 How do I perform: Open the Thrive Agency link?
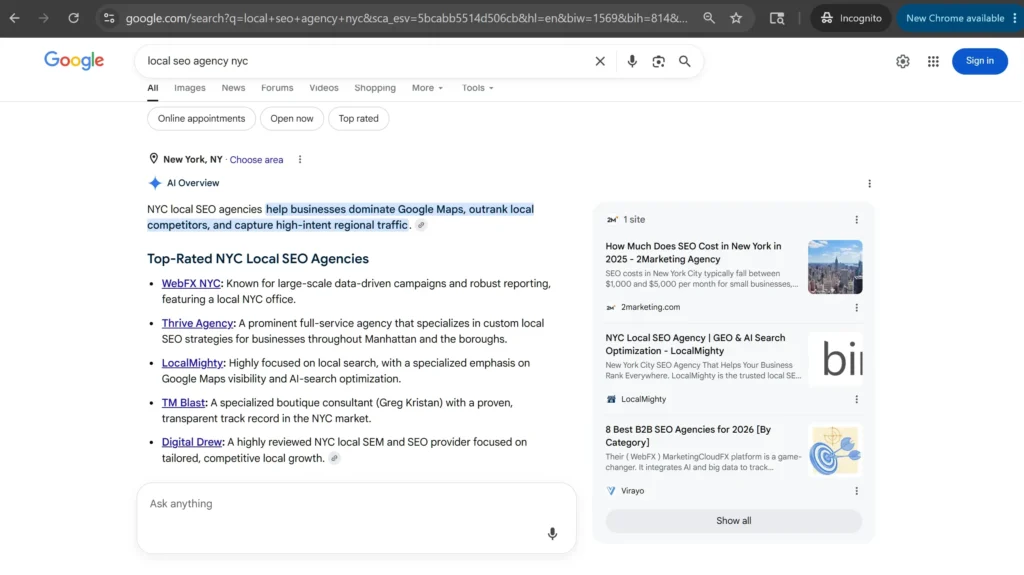click(x=197, y=323)
